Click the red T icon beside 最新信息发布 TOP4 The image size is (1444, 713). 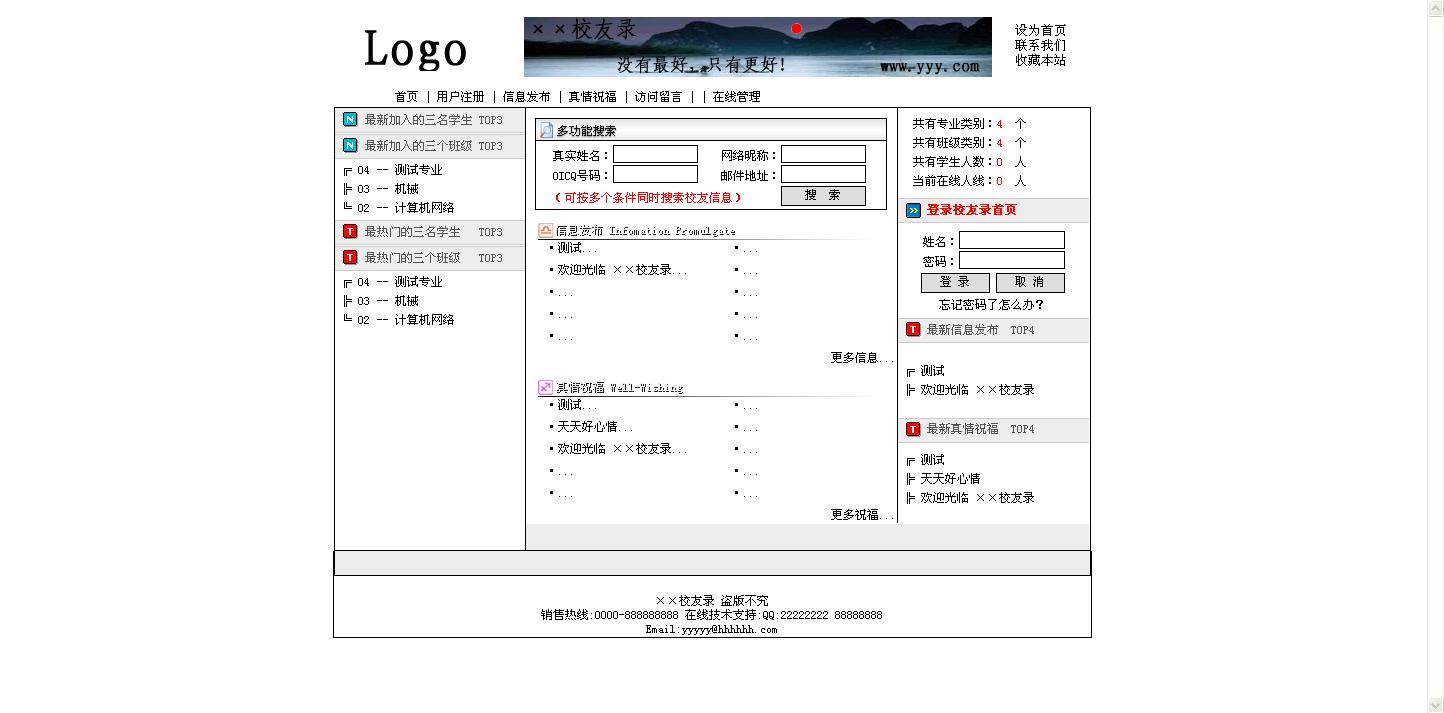913,330
